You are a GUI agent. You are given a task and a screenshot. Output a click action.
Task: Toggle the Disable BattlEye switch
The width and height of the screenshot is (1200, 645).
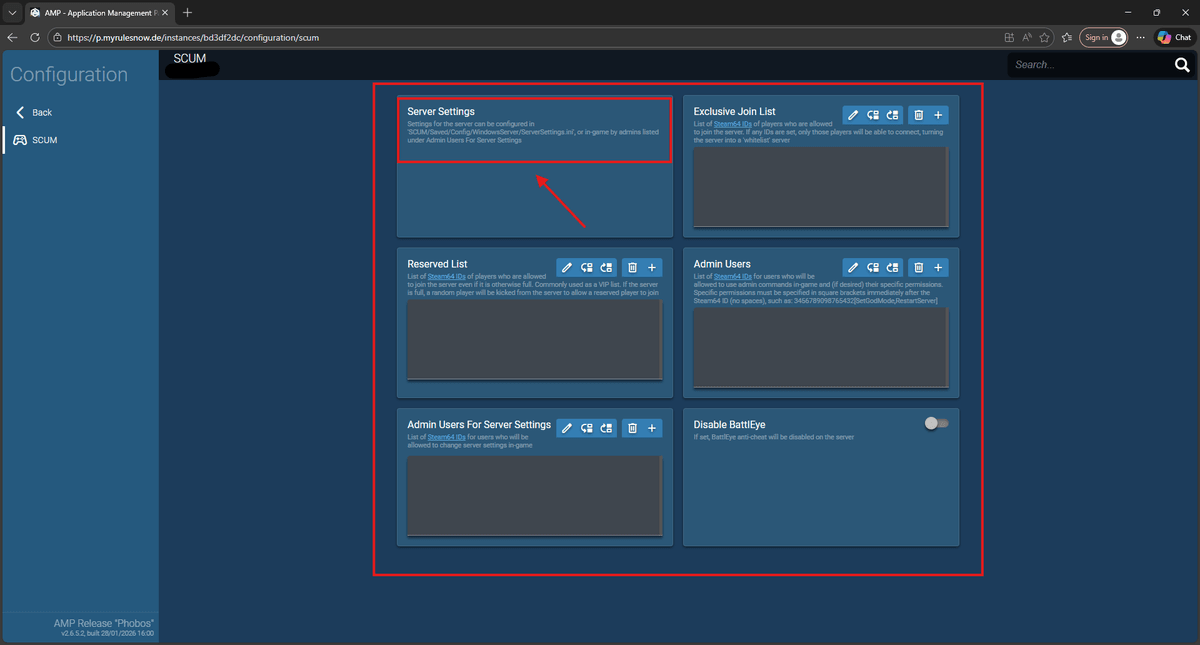pos(936,424)
